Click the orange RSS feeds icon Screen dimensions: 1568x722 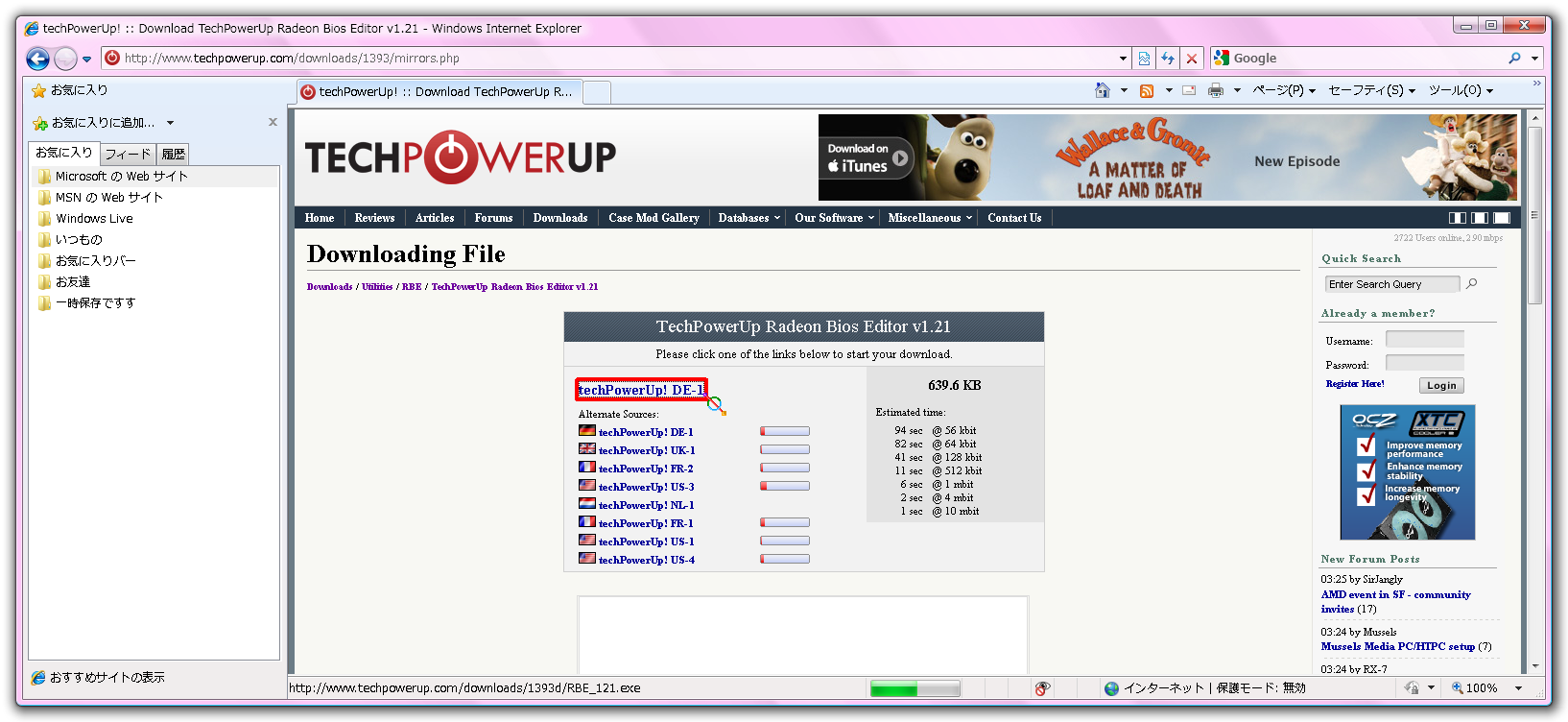click(1147, 90)
